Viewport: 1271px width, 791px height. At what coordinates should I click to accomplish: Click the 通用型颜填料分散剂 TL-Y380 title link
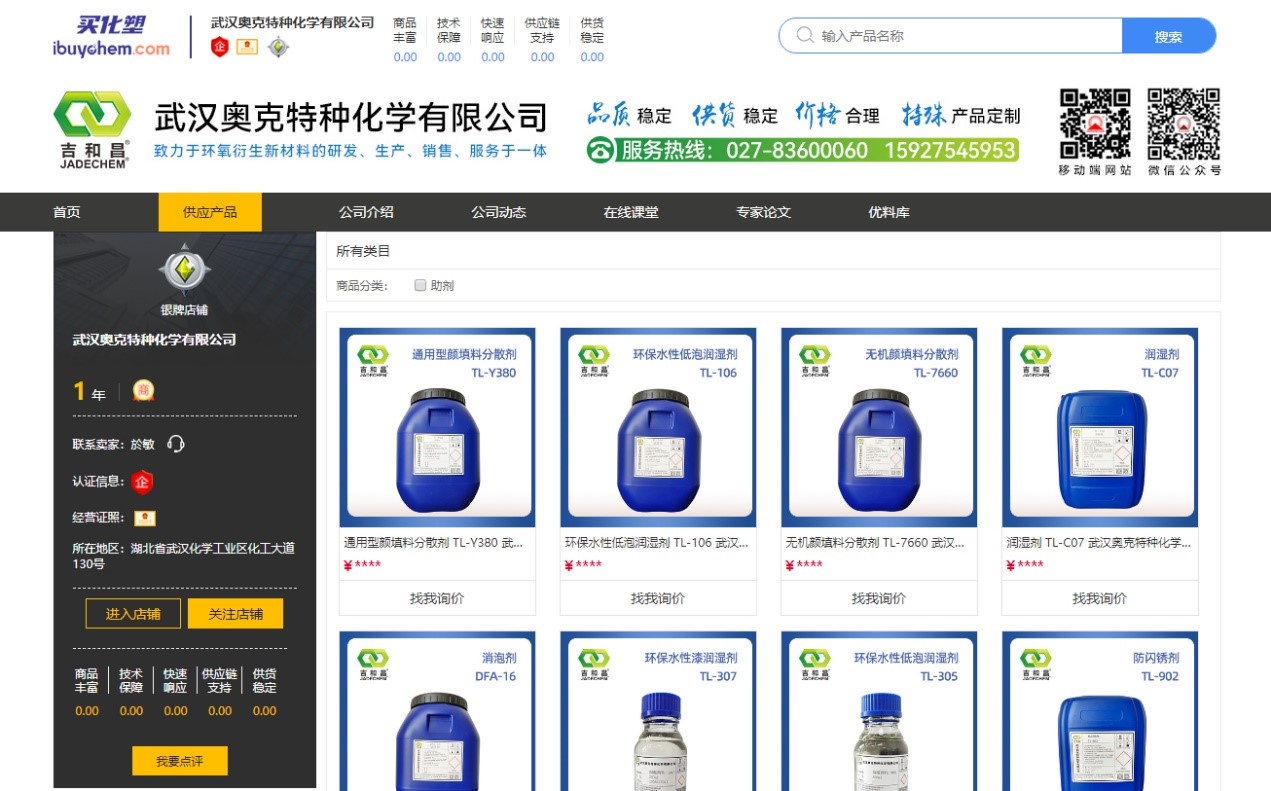coord(434,543)
